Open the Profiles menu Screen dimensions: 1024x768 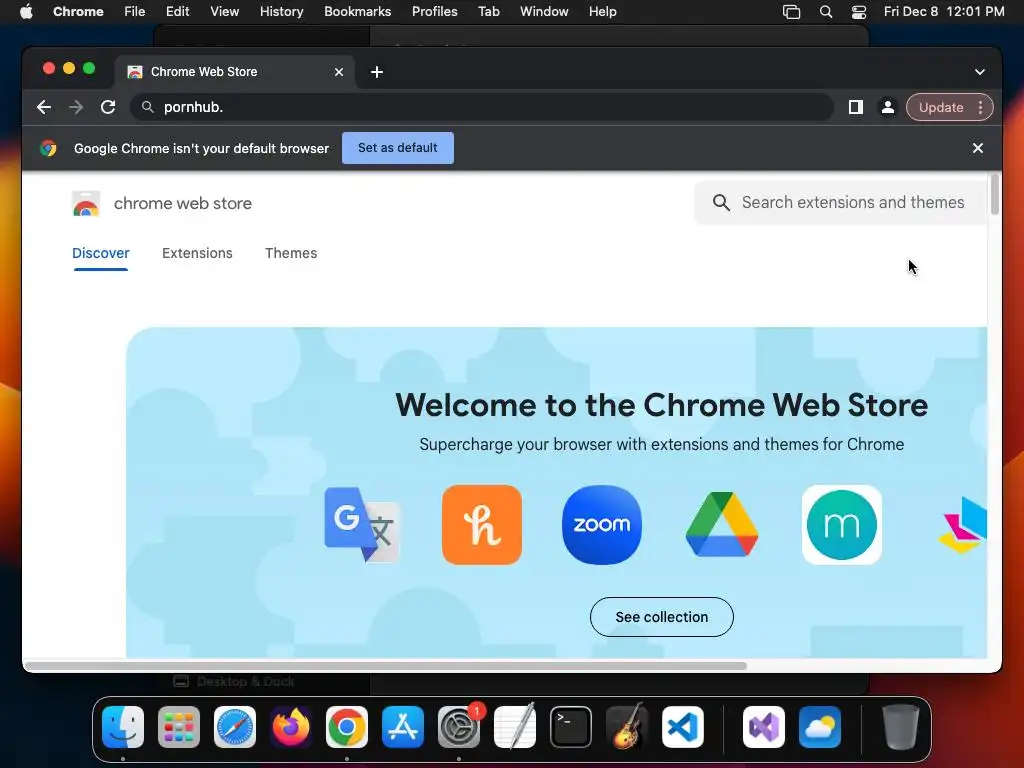435,12
